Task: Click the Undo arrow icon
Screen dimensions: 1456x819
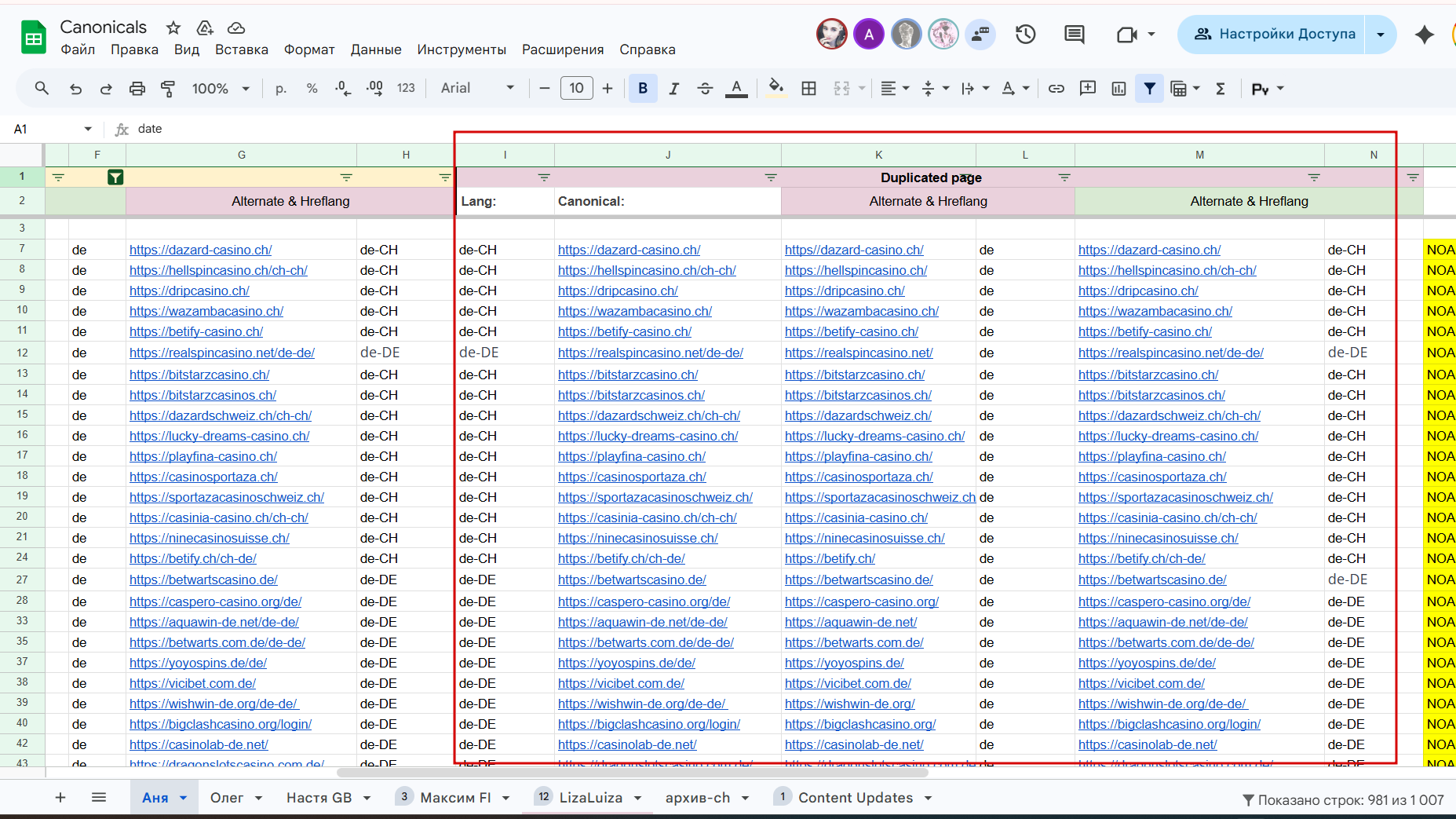Action: [75, 89]
